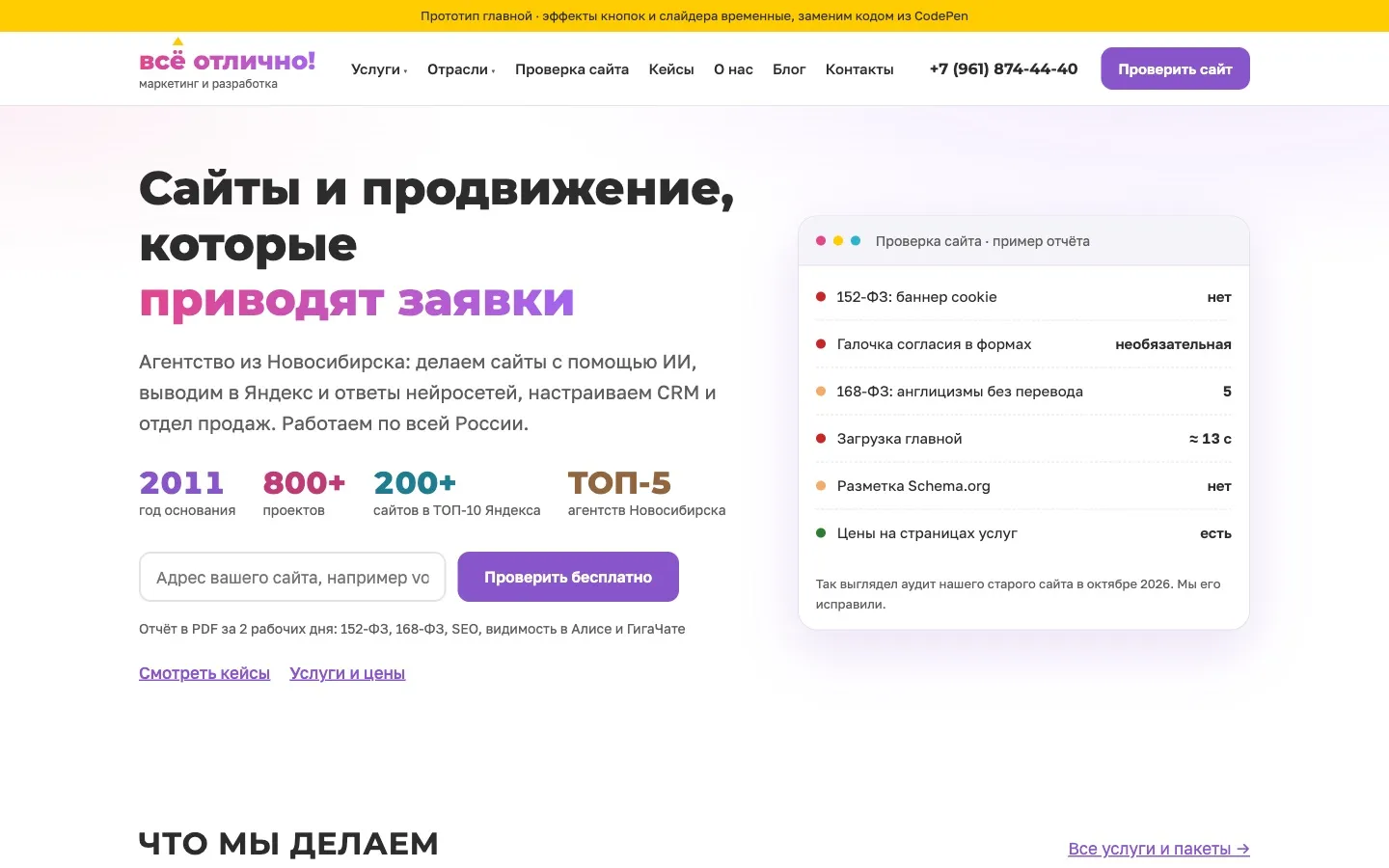Expand the Услуги dropdown menu
The height and width of the screenshot is (868, 1389).
tap(379, 69)
